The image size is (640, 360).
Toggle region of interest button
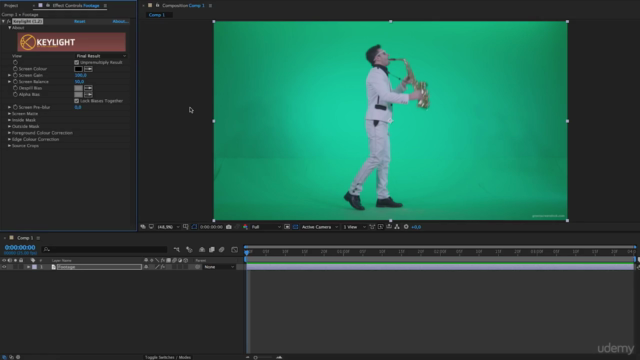point(287,227)
